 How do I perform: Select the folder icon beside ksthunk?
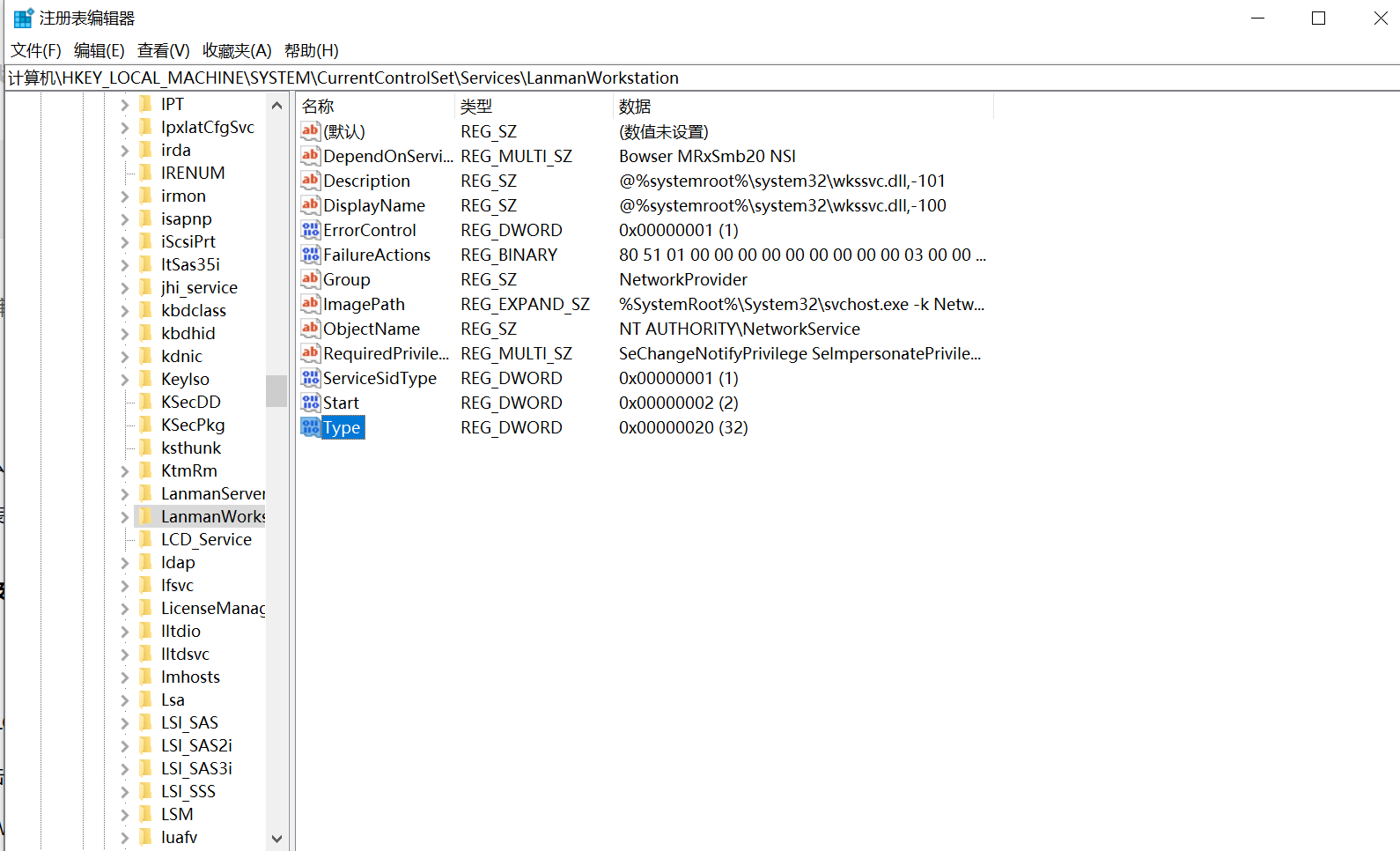146,448
